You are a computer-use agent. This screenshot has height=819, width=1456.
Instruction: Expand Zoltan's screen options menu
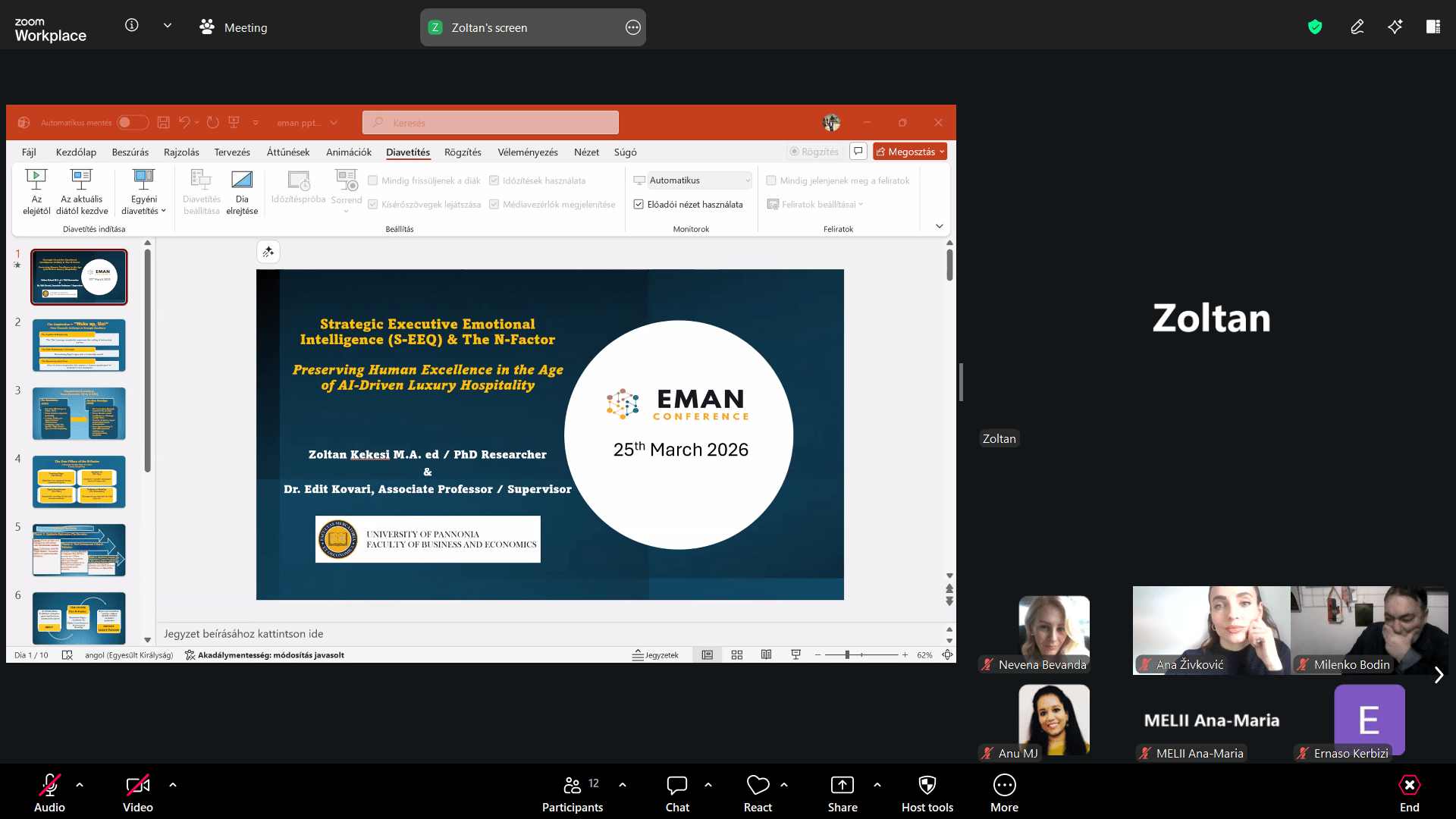[x=632, y=27]
